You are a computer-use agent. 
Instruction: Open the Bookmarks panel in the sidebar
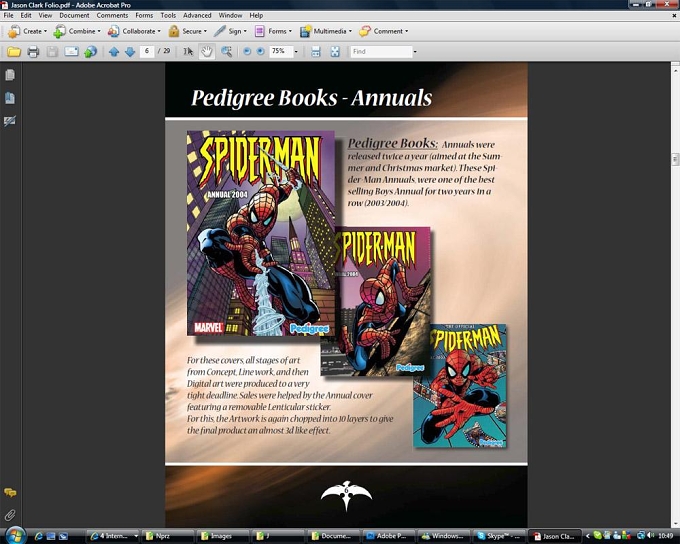click(x=10, y=98)
